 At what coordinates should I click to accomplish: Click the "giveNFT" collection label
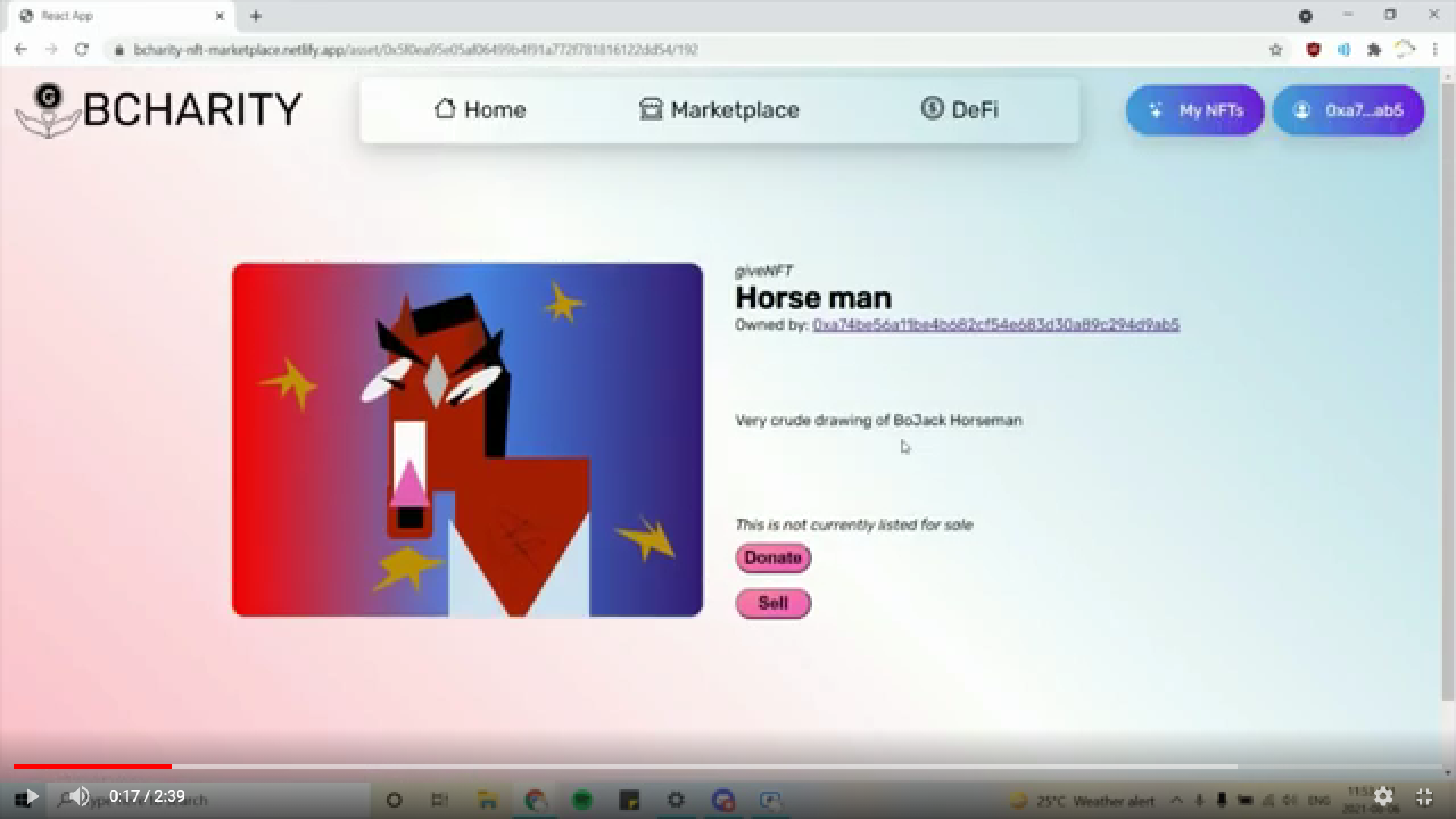(x=764, y=271)
